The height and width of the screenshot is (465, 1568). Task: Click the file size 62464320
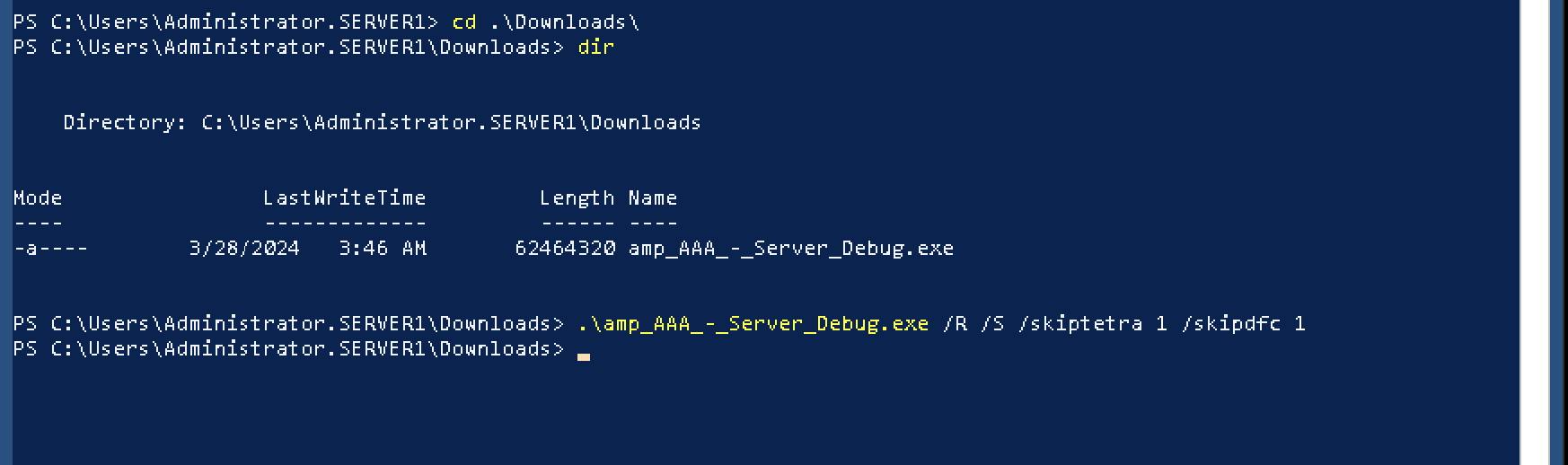coord(565,249)
